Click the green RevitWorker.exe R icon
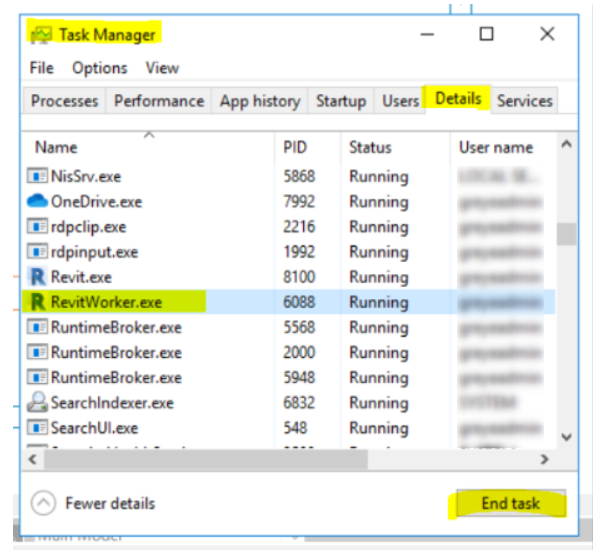Image resolution: width=598 pixels, height=557 pixels. coord(37,302)
